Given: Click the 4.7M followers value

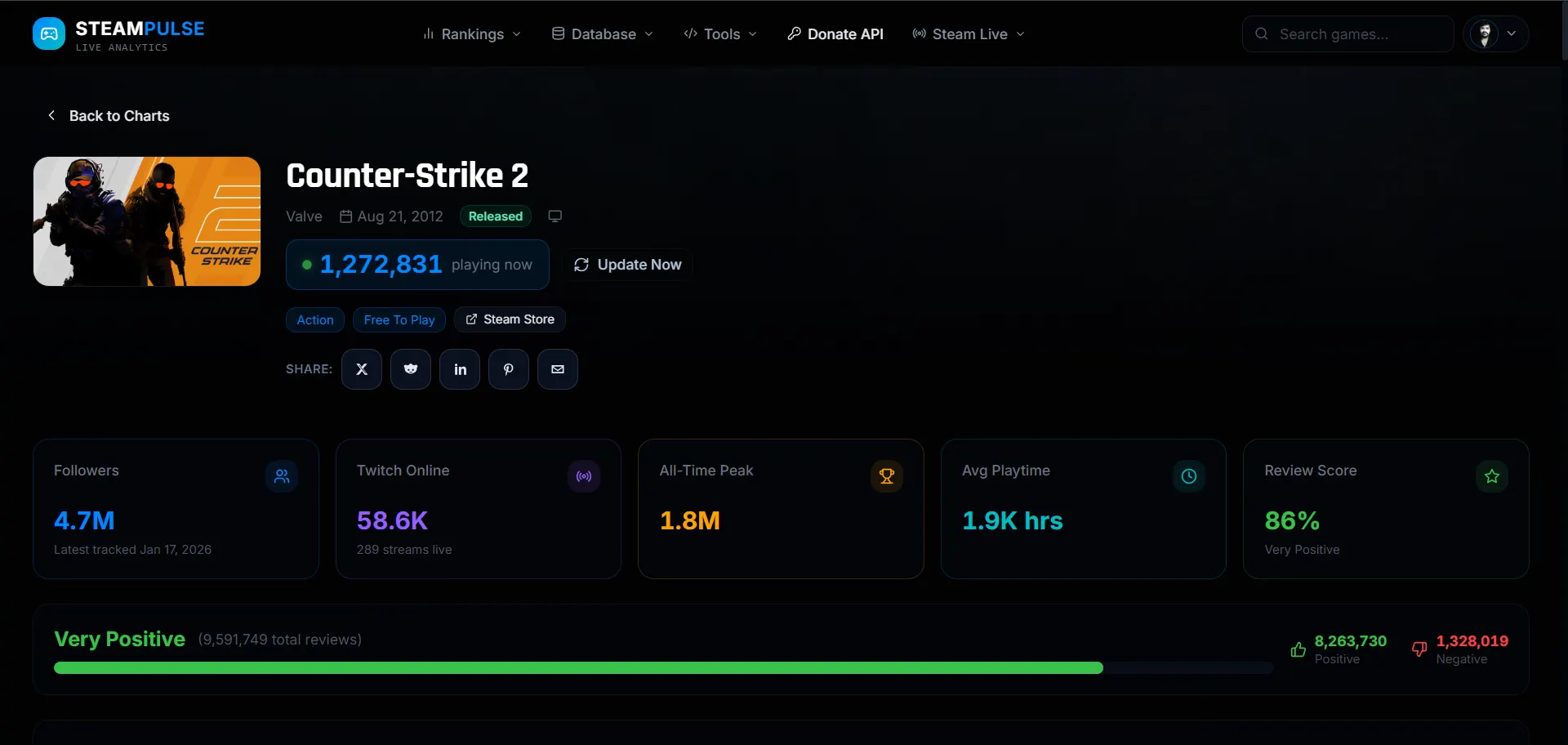Looking at the screenshot, I should (84, 520).
